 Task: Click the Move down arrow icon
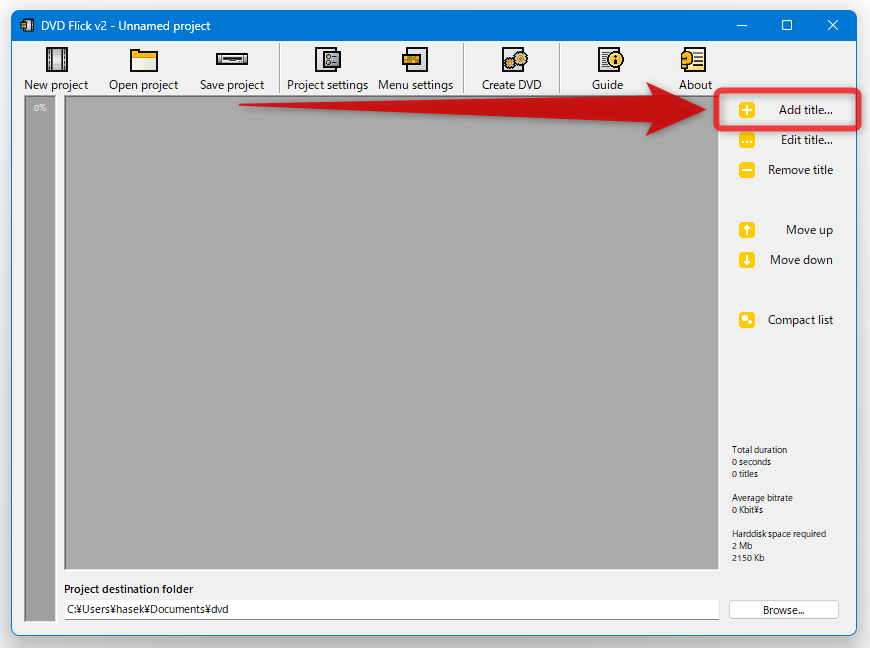(x=747, y=260)
